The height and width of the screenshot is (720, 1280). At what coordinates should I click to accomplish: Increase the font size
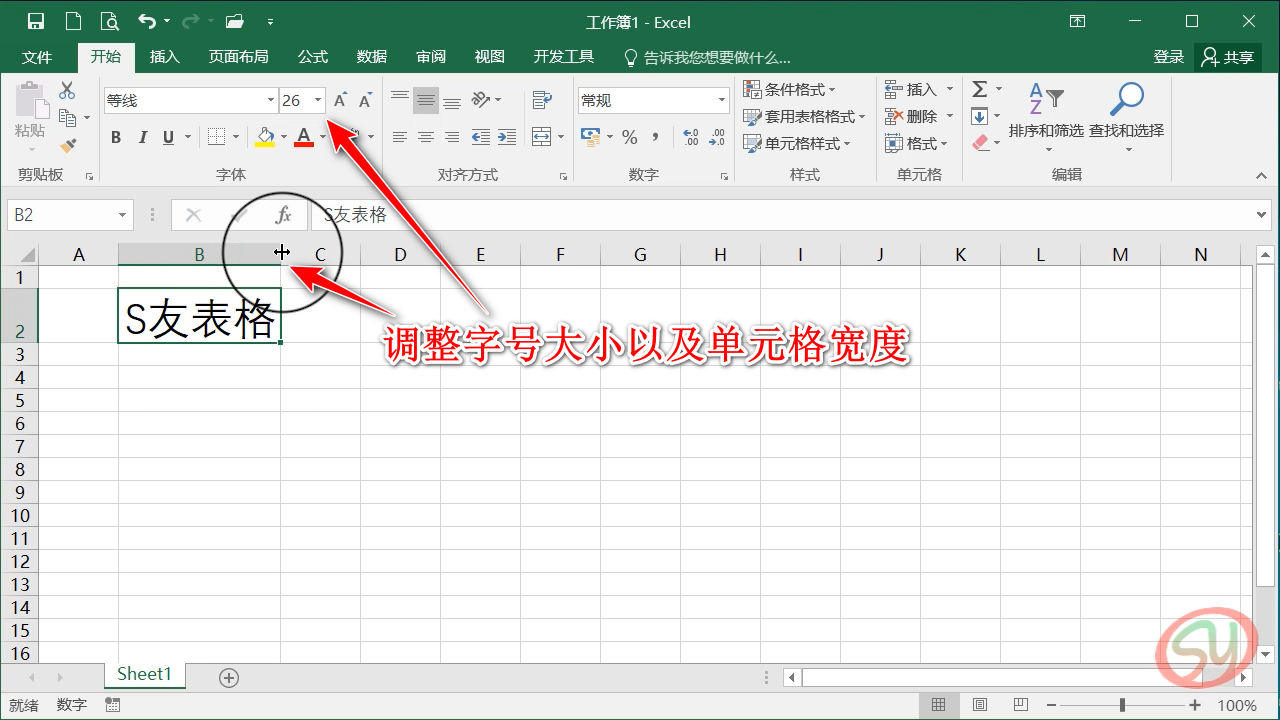340,100
